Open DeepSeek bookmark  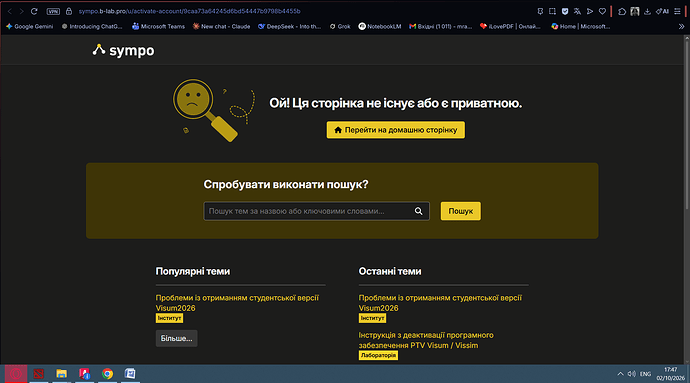click(290, 26)
